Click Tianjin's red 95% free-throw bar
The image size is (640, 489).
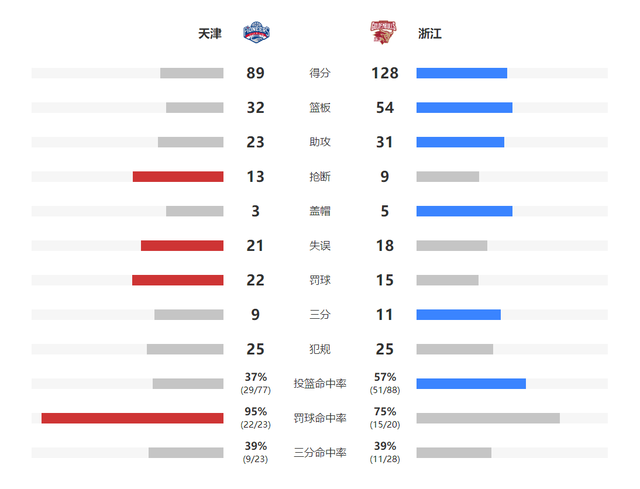132,418
